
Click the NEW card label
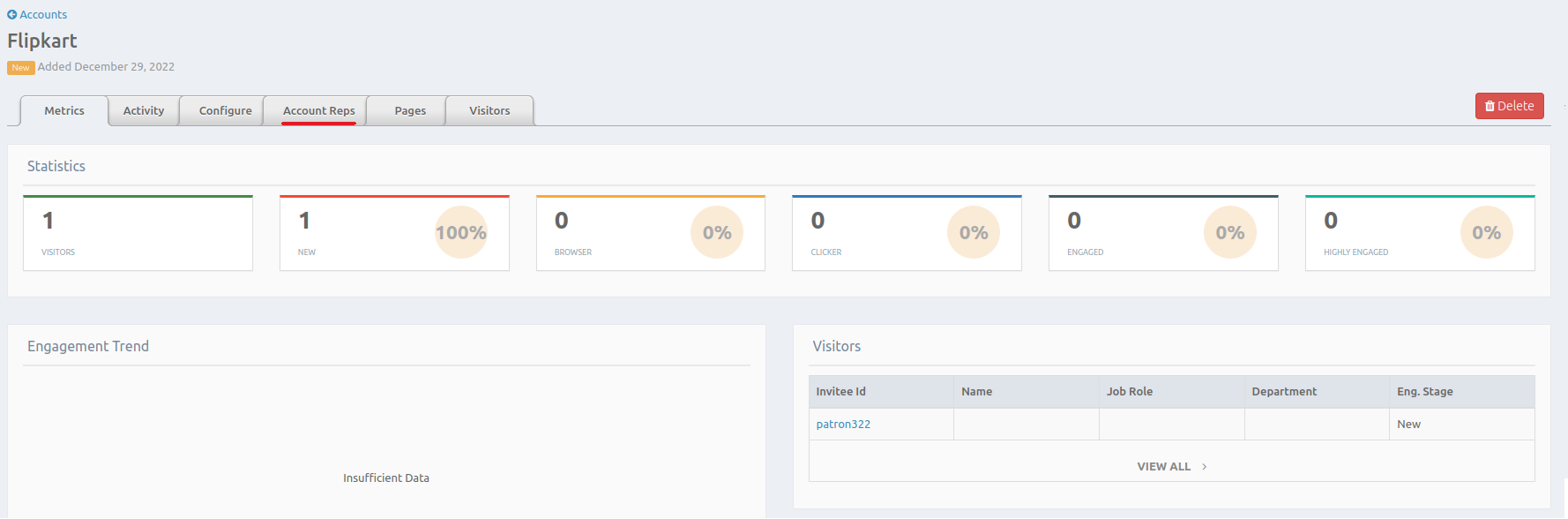307,252
